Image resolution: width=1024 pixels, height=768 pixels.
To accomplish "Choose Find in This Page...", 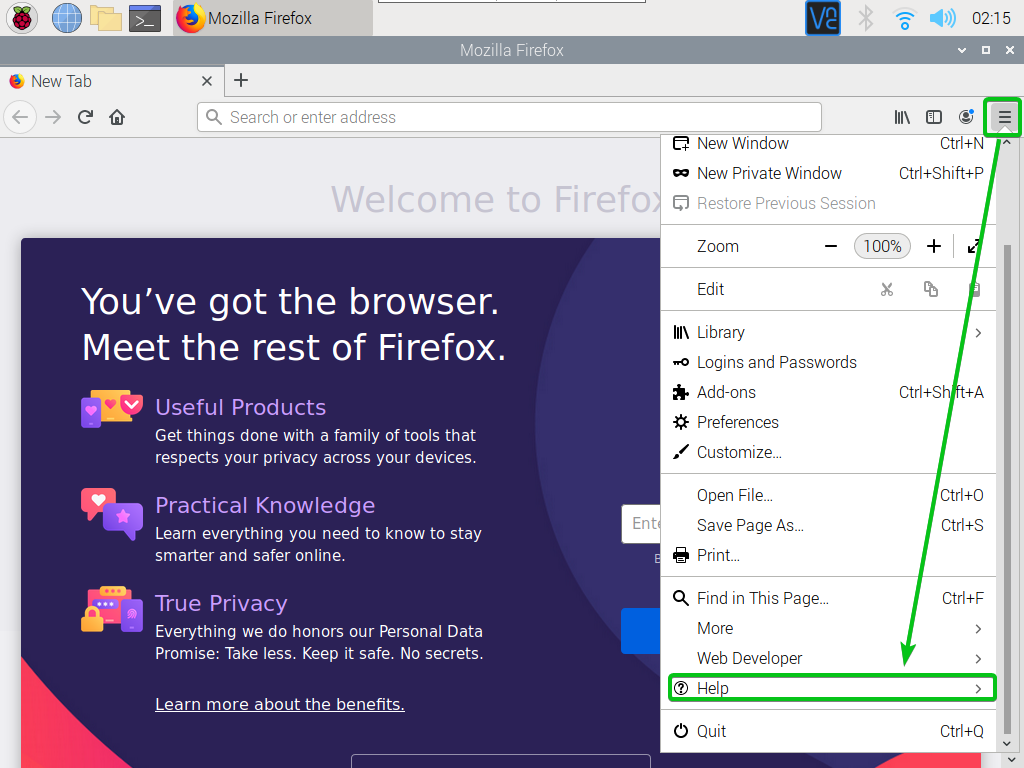I will (829, 598).
